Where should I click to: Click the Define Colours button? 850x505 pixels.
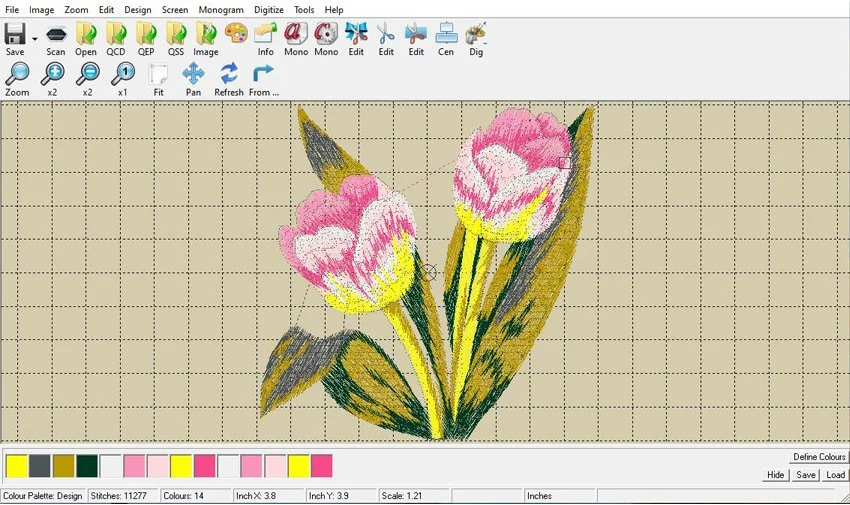tap(819, 457)
